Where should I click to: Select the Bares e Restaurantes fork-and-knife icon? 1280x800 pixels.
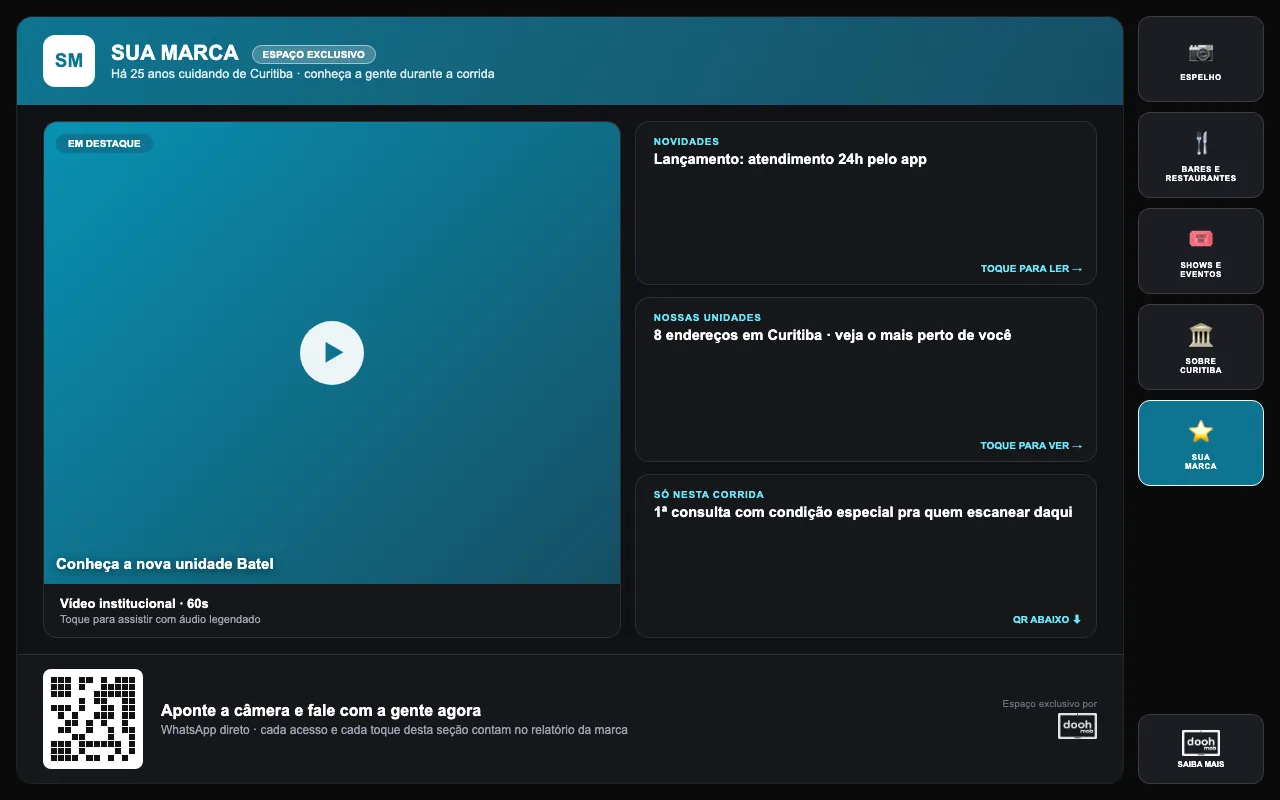(1200, 143)
